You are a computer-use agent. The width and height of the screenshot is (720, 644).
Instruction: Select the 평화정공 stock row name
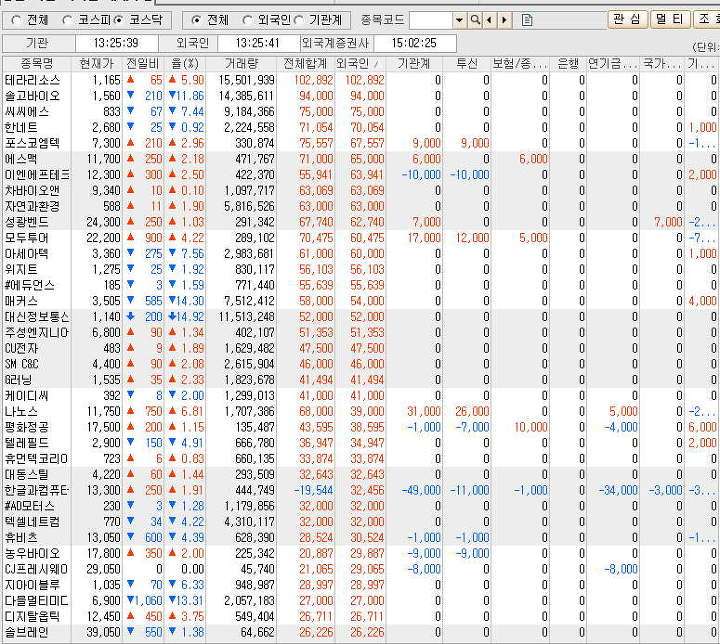27,427
